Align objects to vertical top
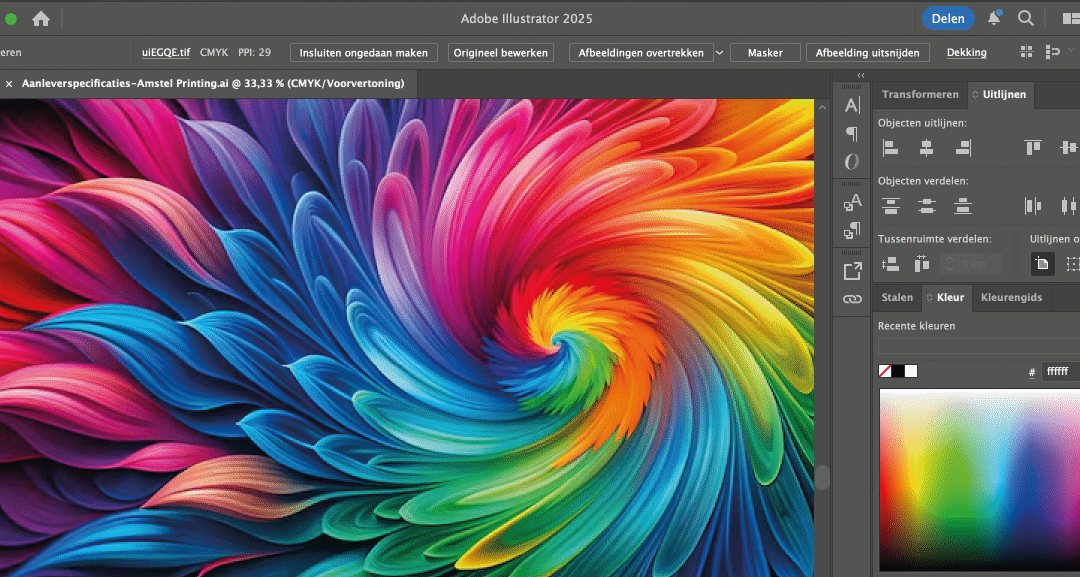Screen dimensions: 1080x577 click(1032, 147)
